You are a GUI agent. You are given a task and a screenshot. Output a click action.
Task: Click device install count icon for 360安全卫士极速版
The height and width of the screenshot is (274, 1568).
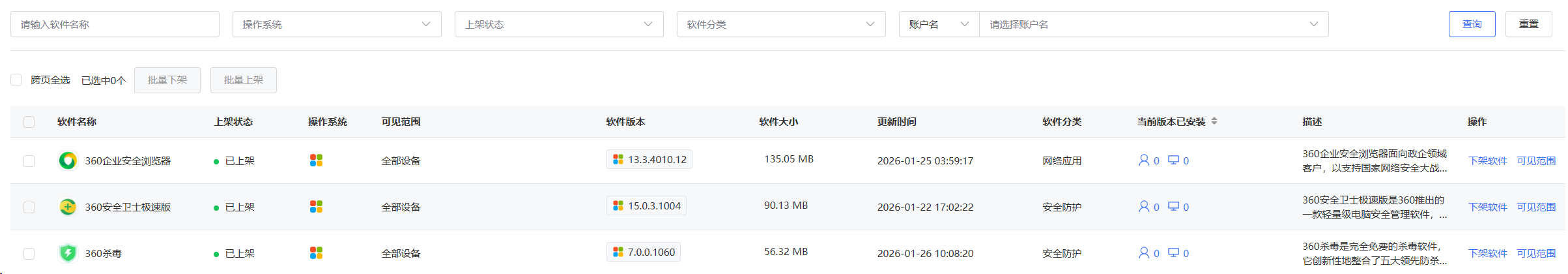[1173, 206]
